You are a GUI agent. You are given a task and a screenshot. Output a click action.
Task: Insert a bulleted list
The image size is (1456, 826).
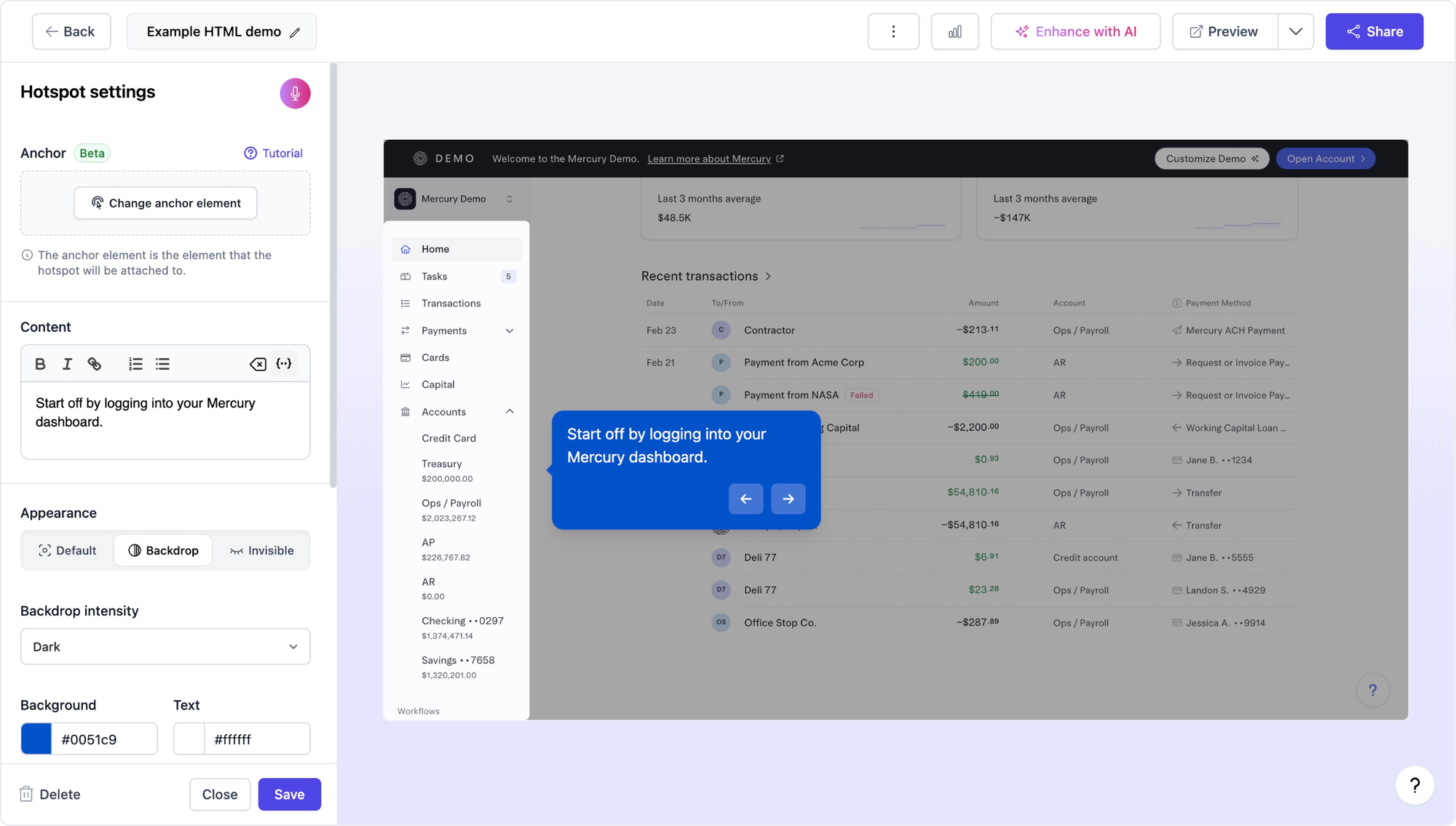[162, 364]
